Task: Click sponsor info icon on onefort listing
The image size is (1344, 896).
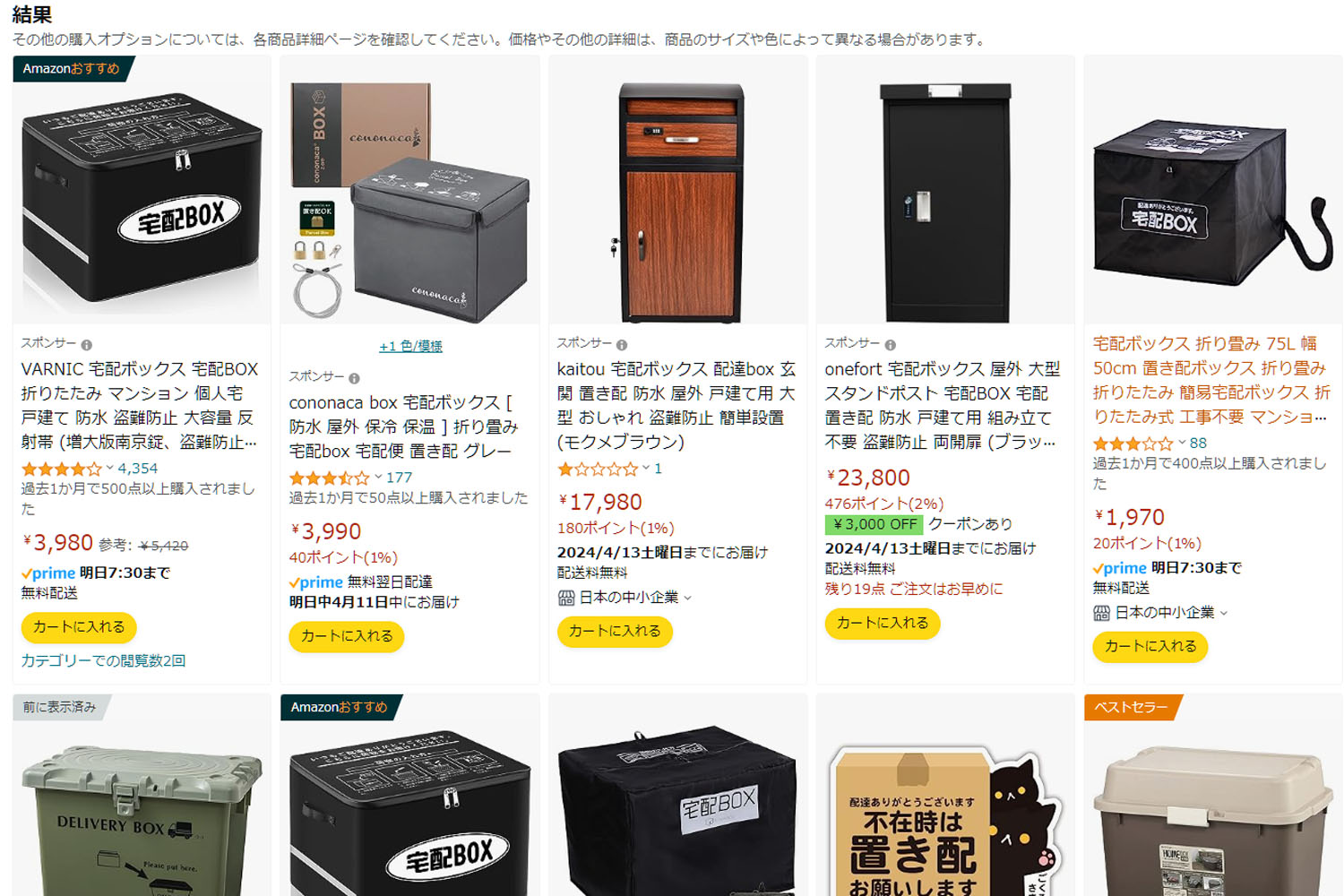Action: click(x=890, y=345)
